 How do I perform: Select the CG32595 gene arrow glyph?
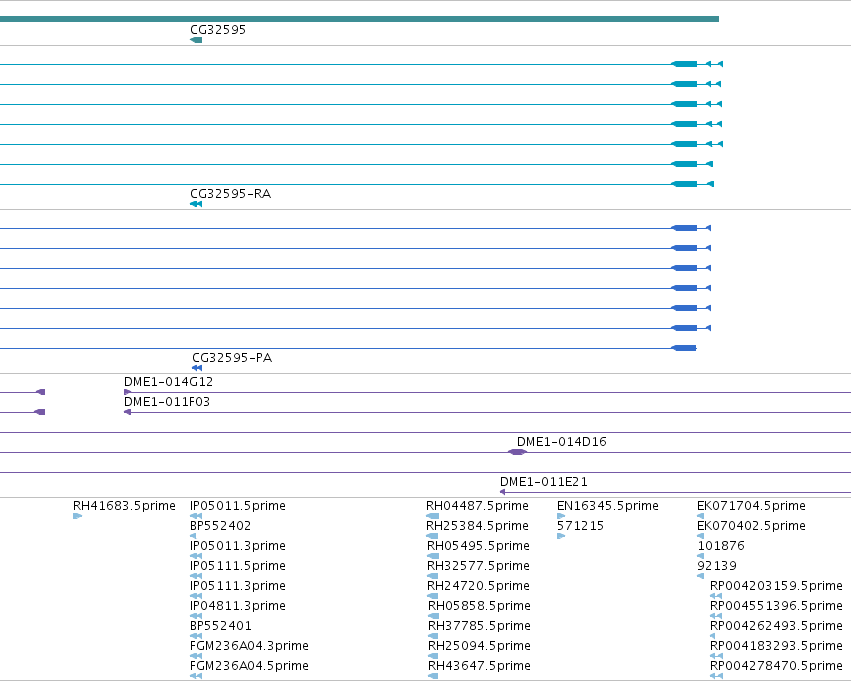pos(196,40)
